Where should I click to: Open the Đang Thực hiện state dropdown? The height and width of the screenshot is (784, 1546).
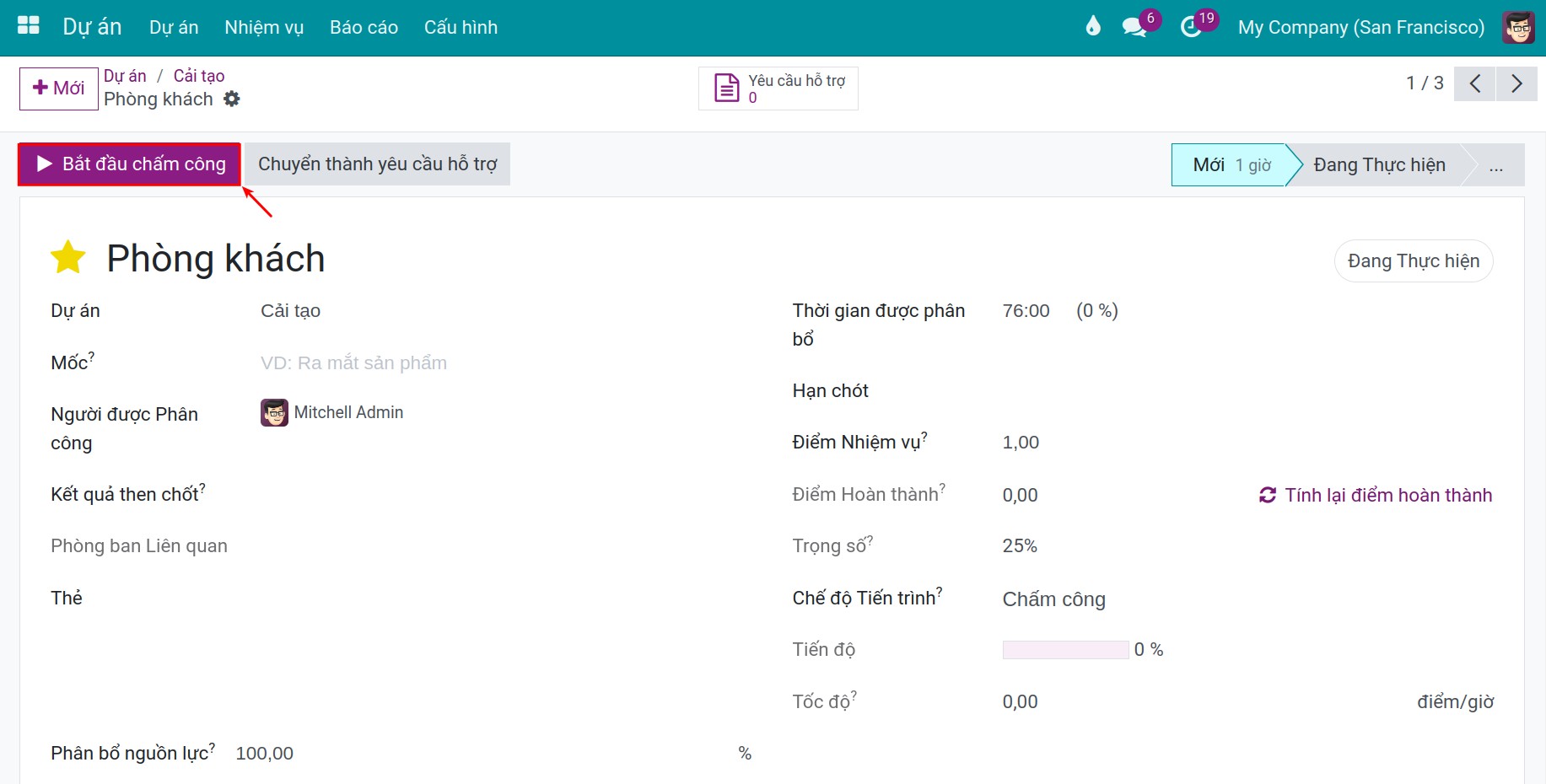pos(1414,261)
